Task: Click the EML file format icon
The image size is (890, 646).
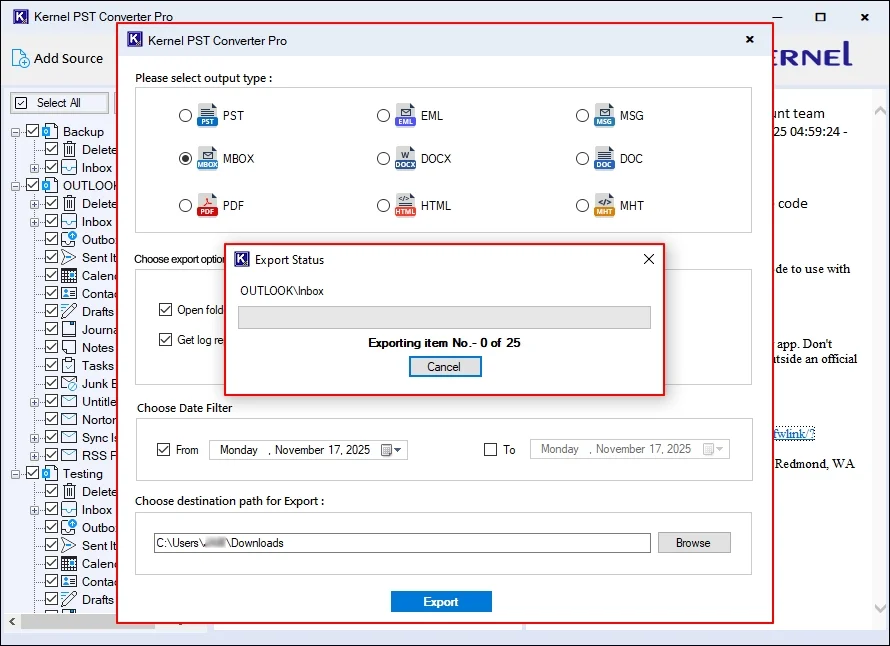Action: 405,115
